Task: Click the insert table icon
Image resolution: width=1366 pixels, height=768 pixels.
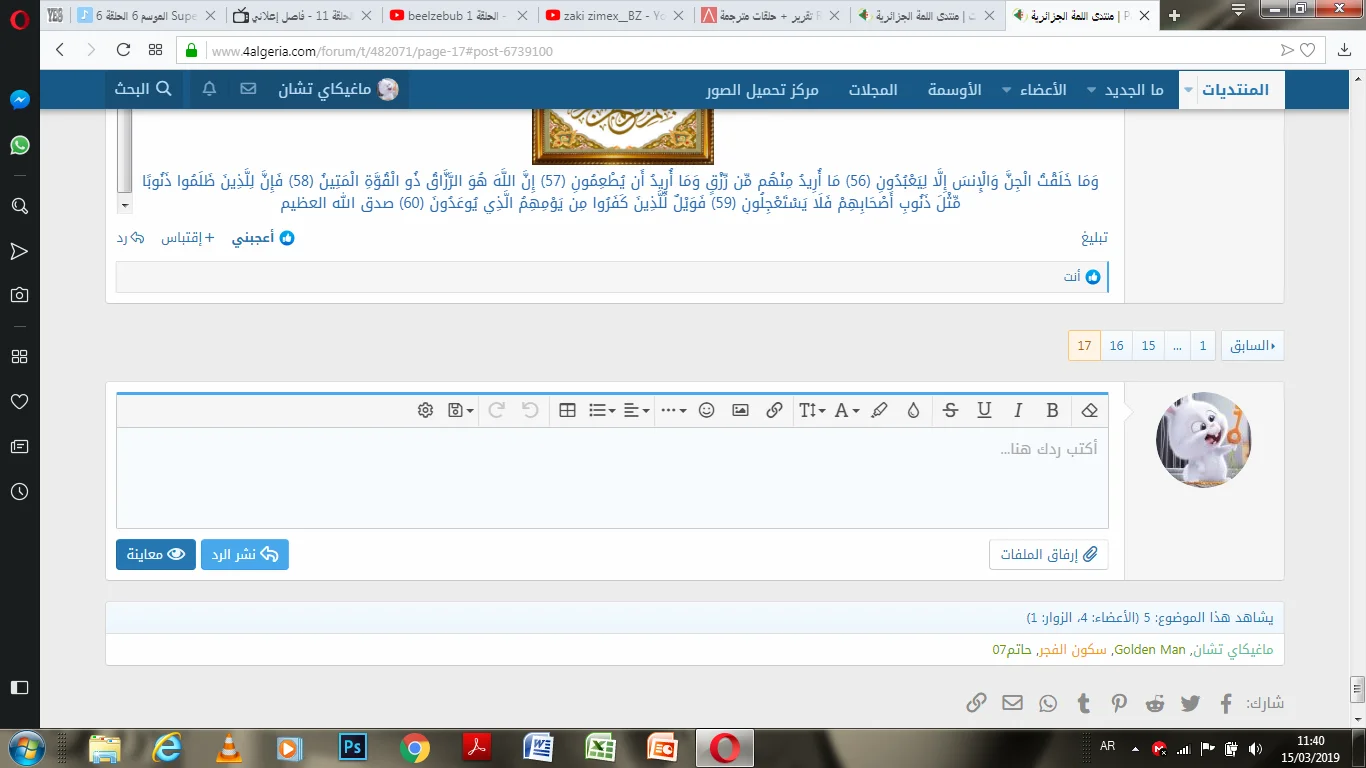Action: (x=567, y=410)
